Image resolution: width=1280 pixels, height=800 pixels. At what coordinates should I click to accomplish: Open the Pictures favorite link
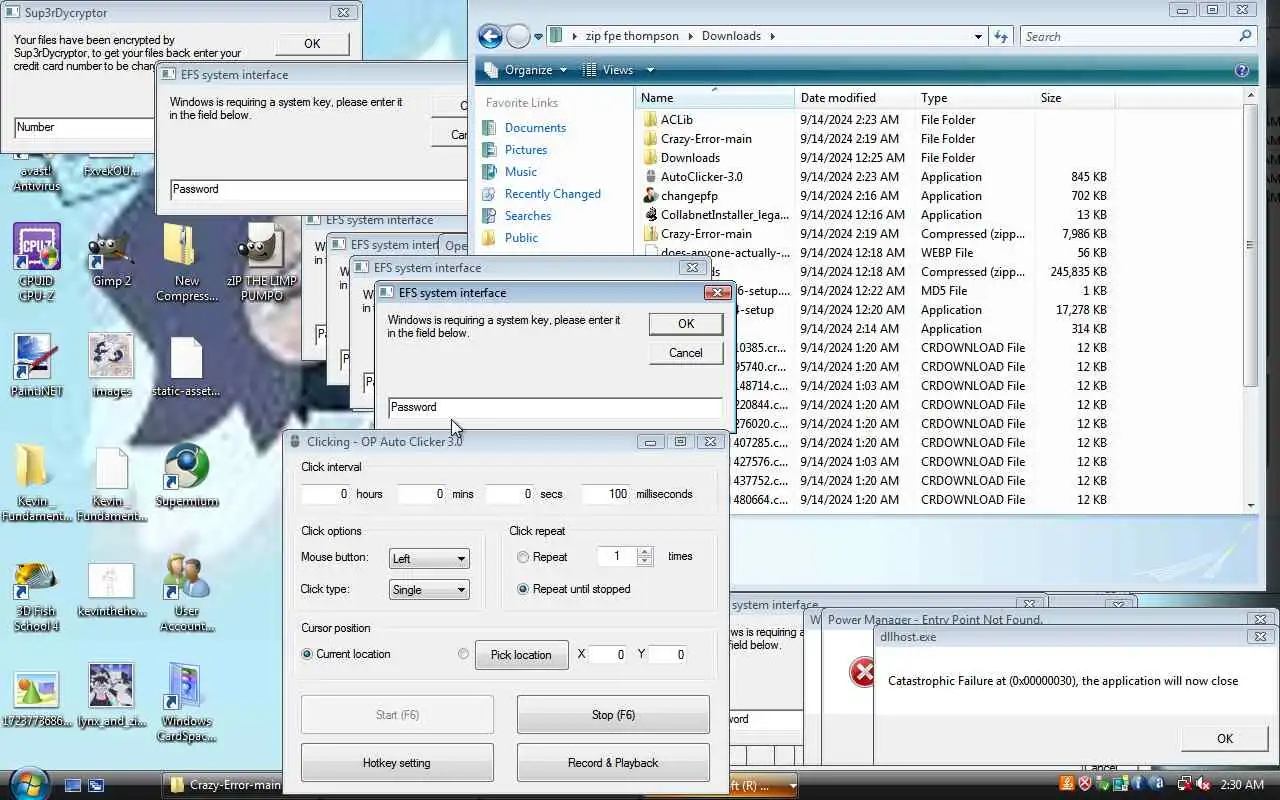pyautogui.click(x=526, y=150)
